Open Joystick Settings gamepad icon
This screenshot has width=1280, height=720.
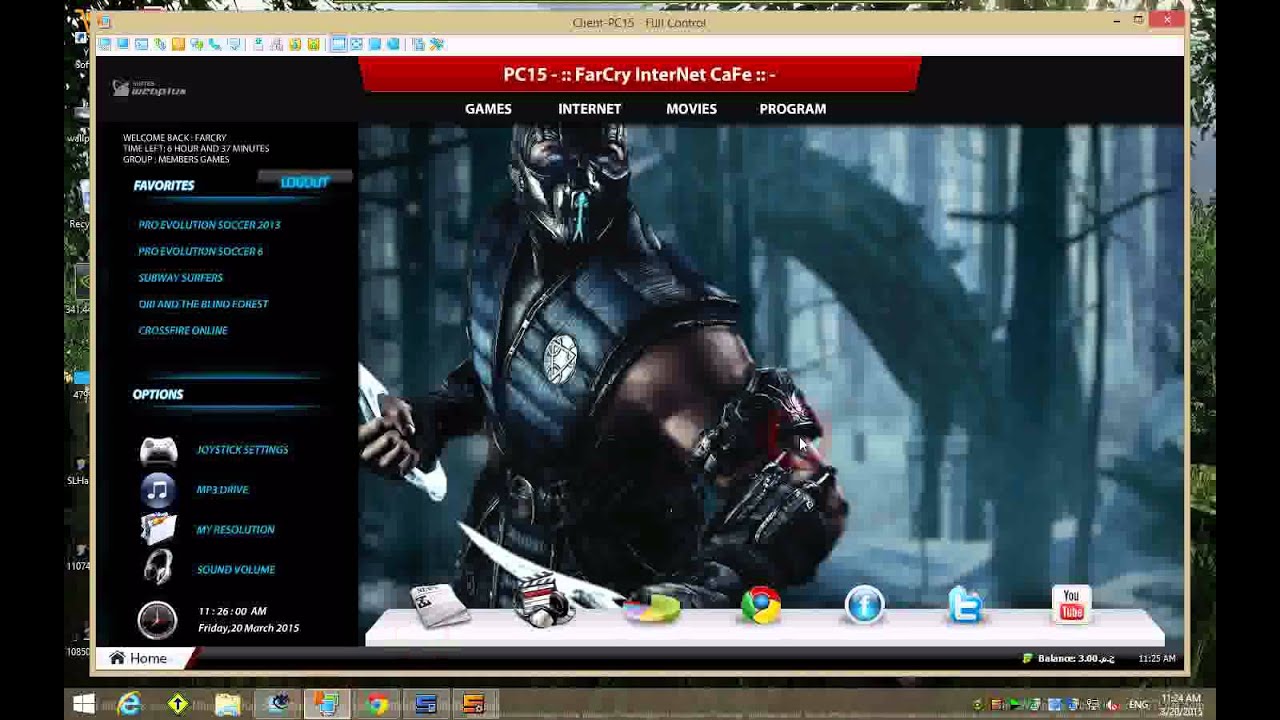point(158,451)
